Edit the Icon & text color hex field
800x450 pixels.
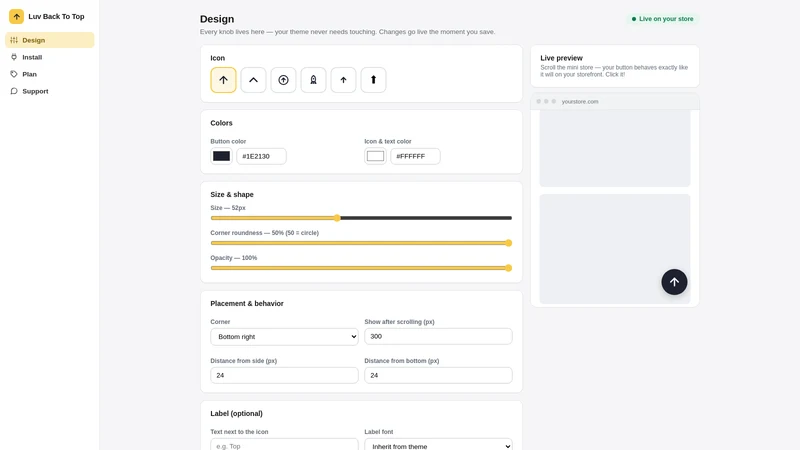415,156
